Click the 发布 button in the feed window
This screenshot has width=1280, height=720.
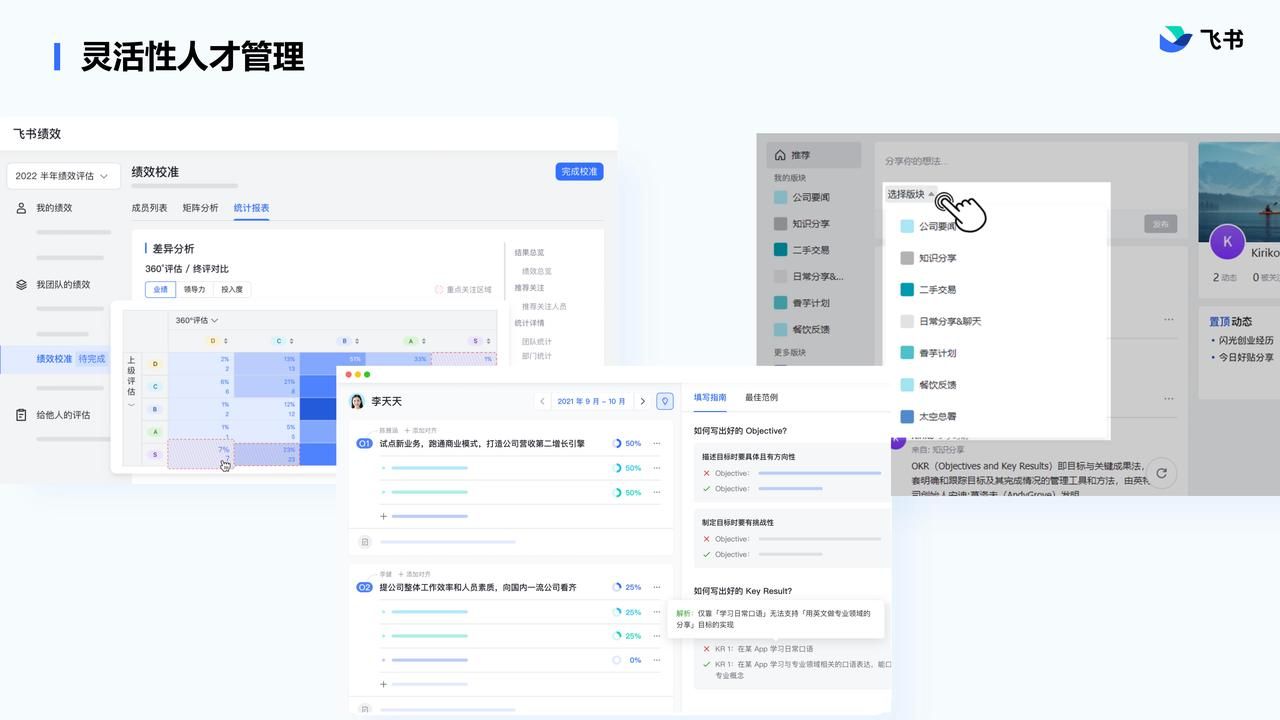click(x=1160, y=224)
